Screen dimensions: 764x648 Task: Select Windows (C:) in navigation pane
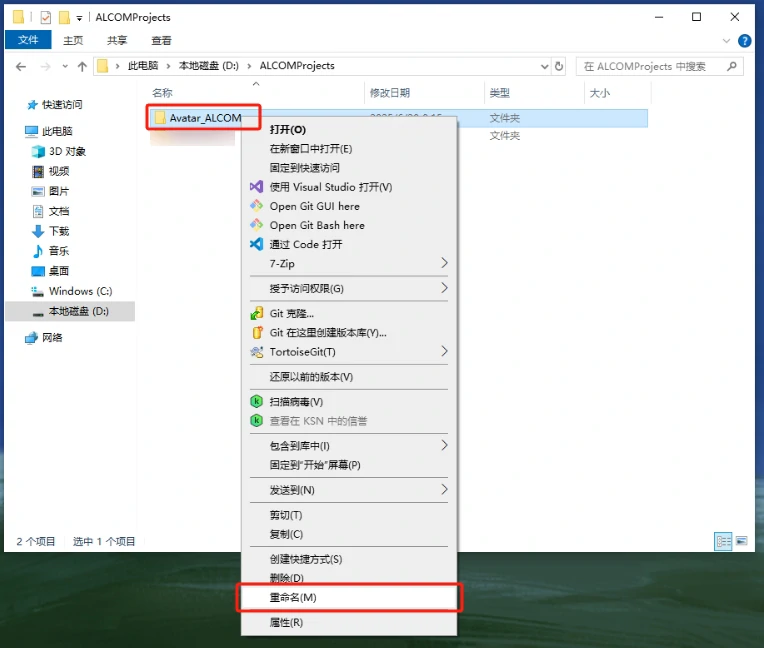point(80,291)
